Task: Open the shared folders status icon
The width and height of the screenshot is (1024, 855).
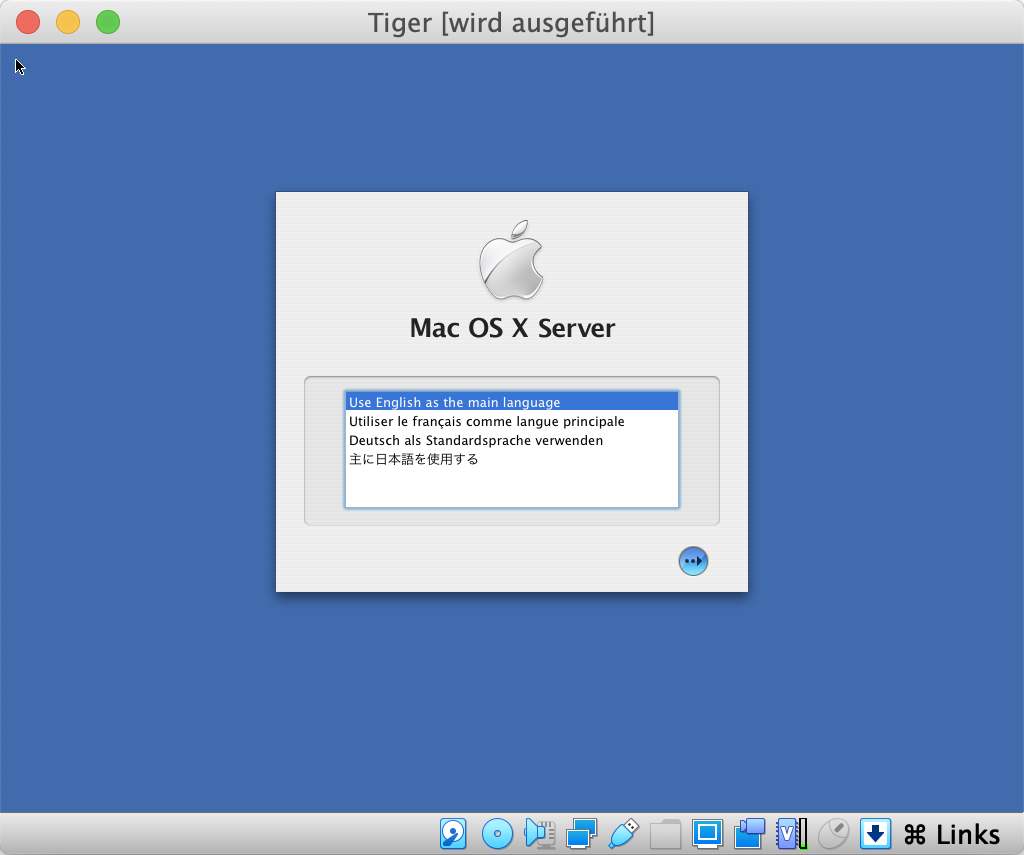Action: [x=665, y=834]
